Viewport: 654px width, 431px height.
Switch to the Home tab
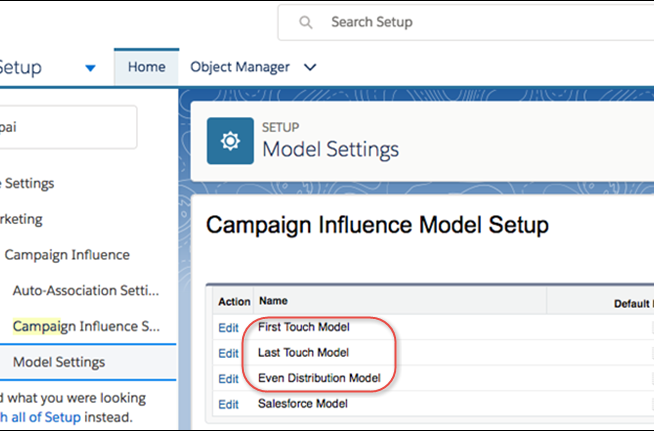tap(146, 67)
